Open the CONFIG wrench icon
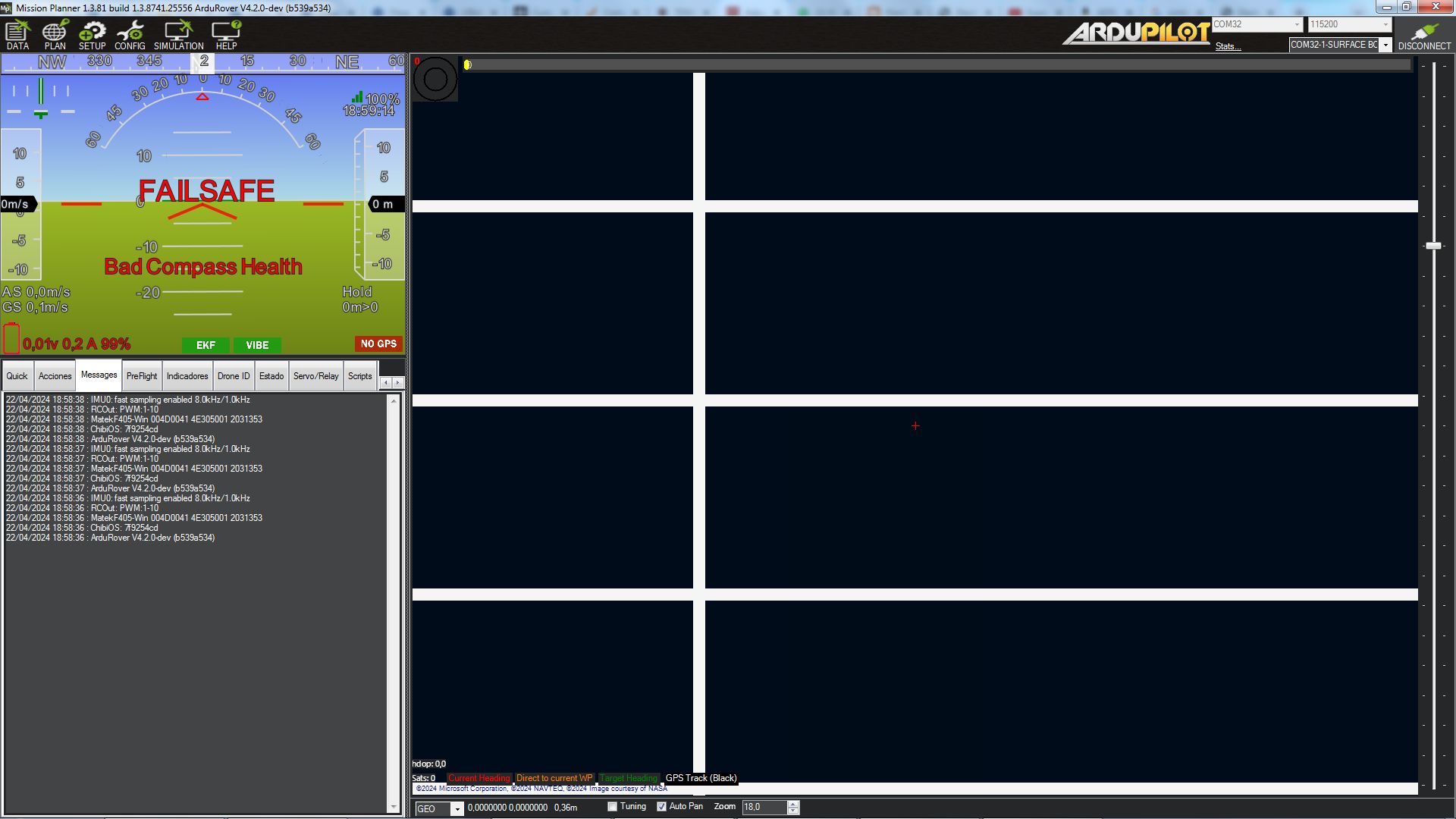1456x819 pixels. click(130, 35)
